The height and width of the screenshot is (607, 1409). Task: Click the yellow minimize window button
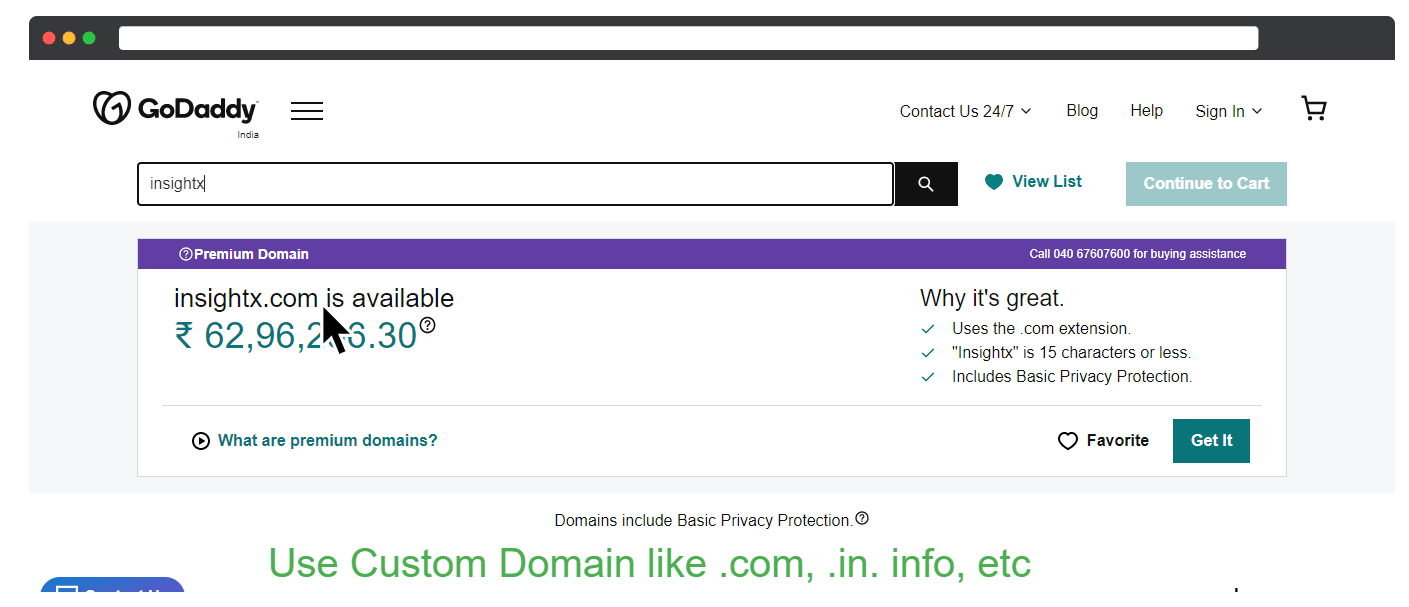coord(69,38)
